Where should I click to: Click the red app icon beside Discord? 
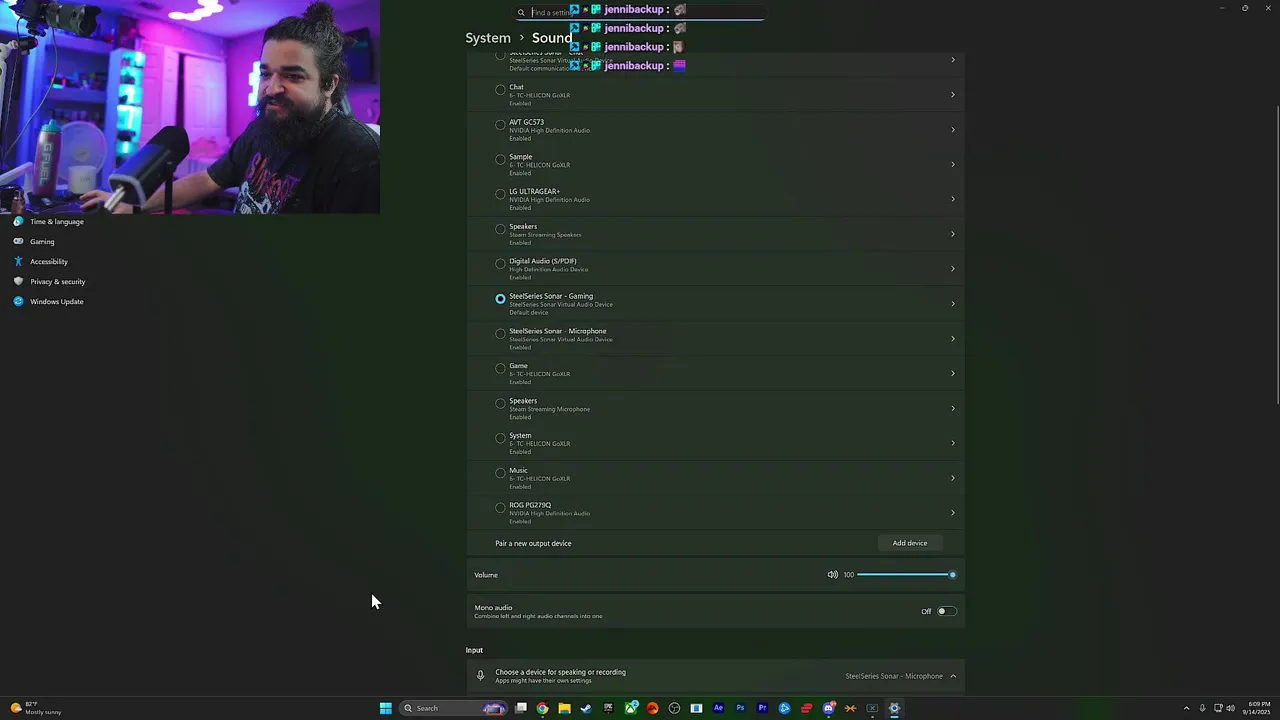click(806, 708)
